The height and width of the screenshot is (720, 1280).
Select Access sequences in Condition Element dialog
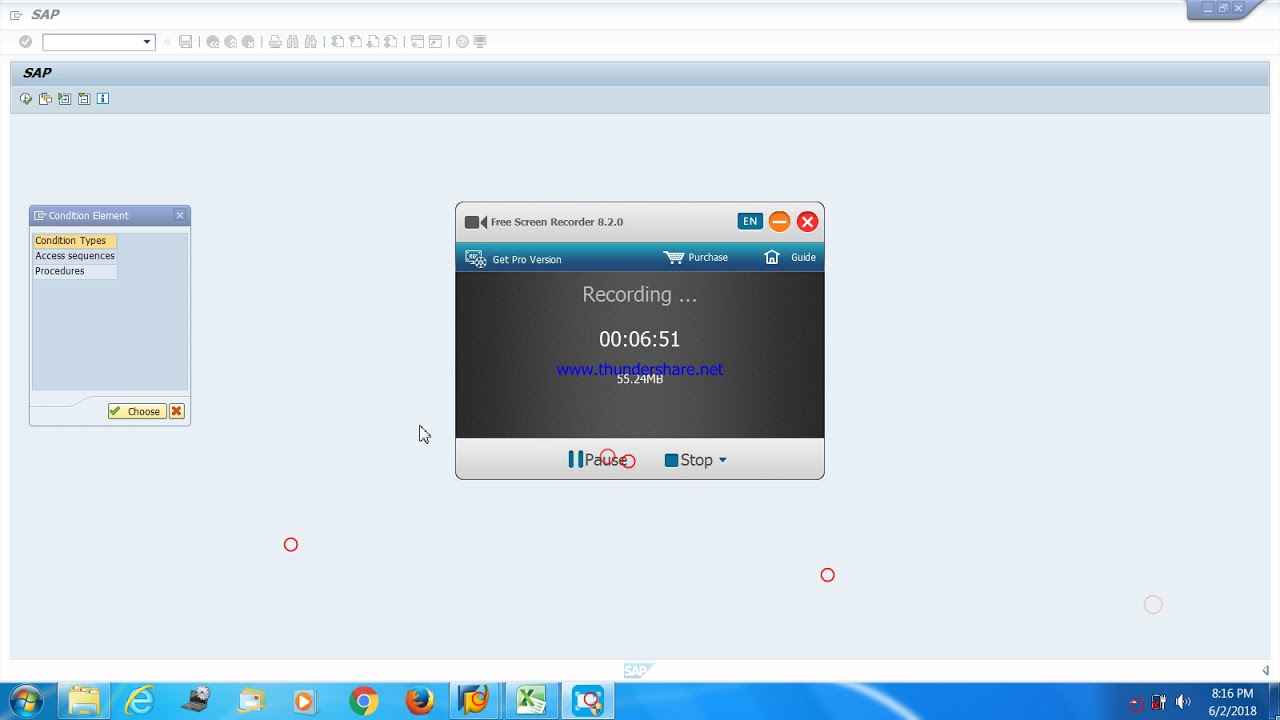point(75,256)
